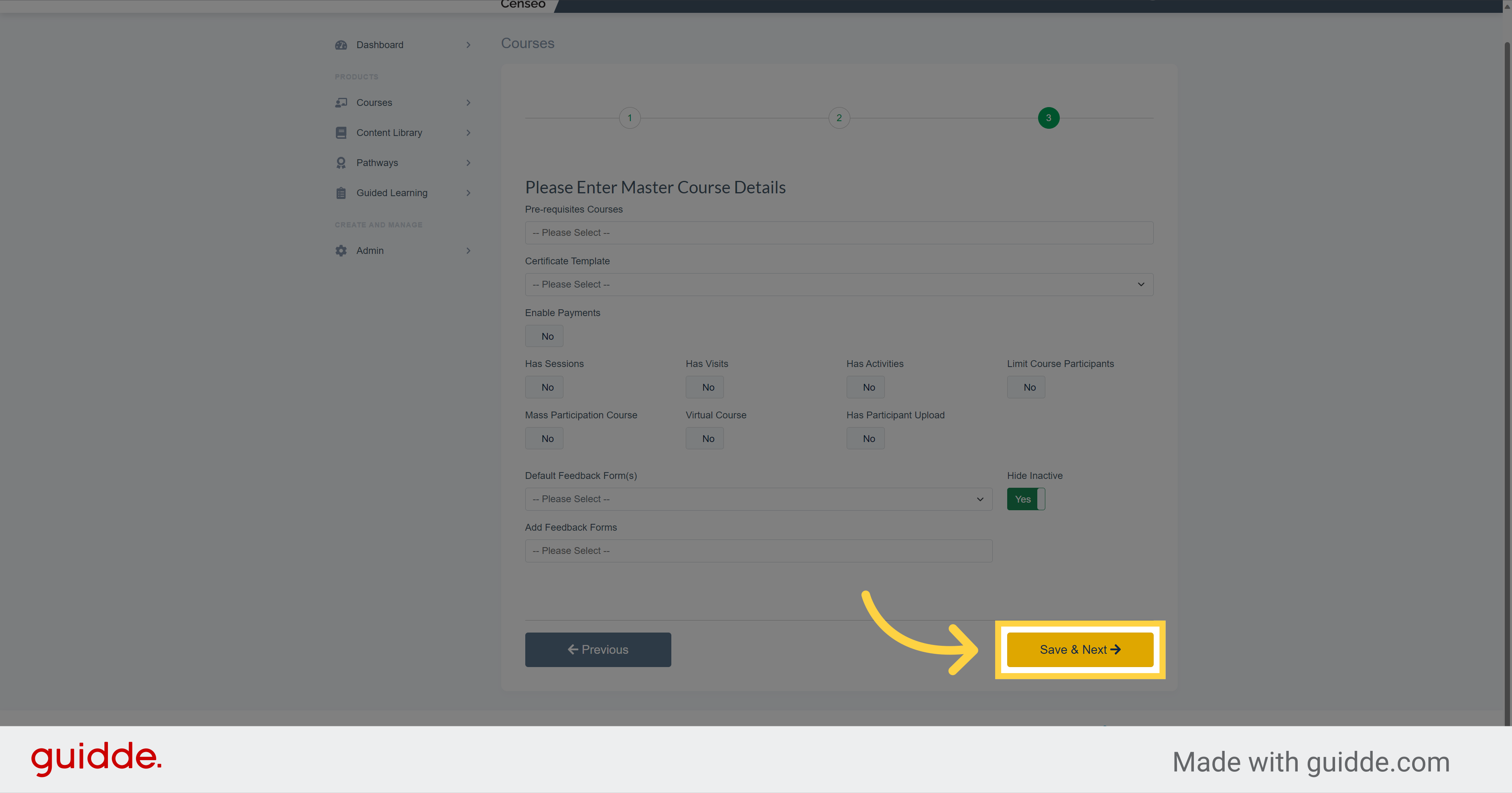
Task: Expand the Dashboard chevron
Action: (468, 45)
